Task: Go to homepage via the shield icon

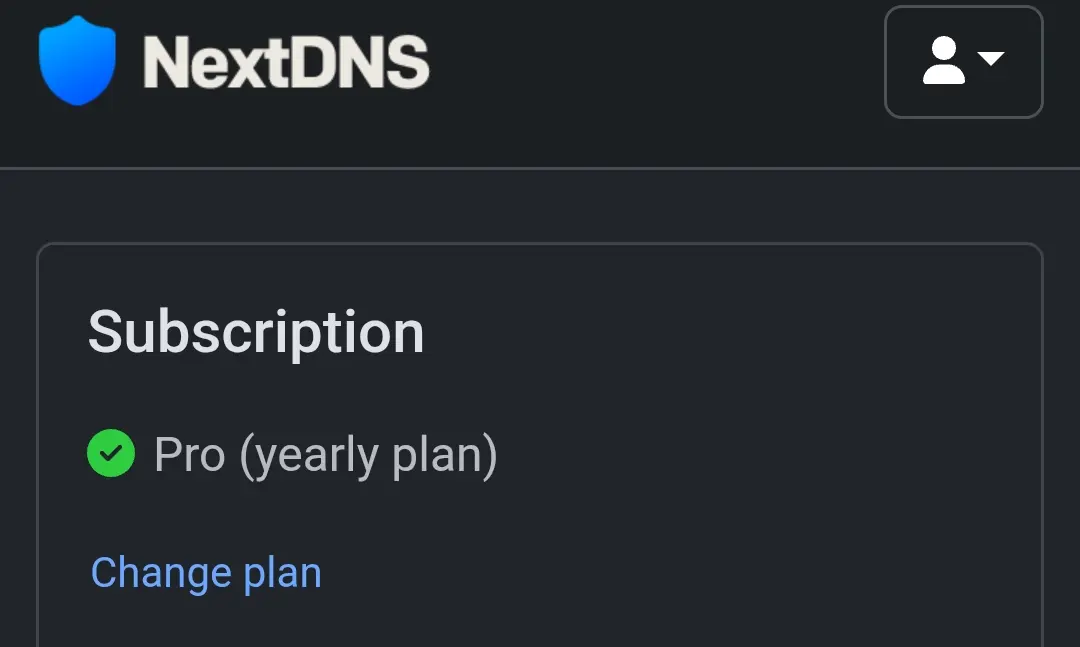Action: tap(77, 61)
